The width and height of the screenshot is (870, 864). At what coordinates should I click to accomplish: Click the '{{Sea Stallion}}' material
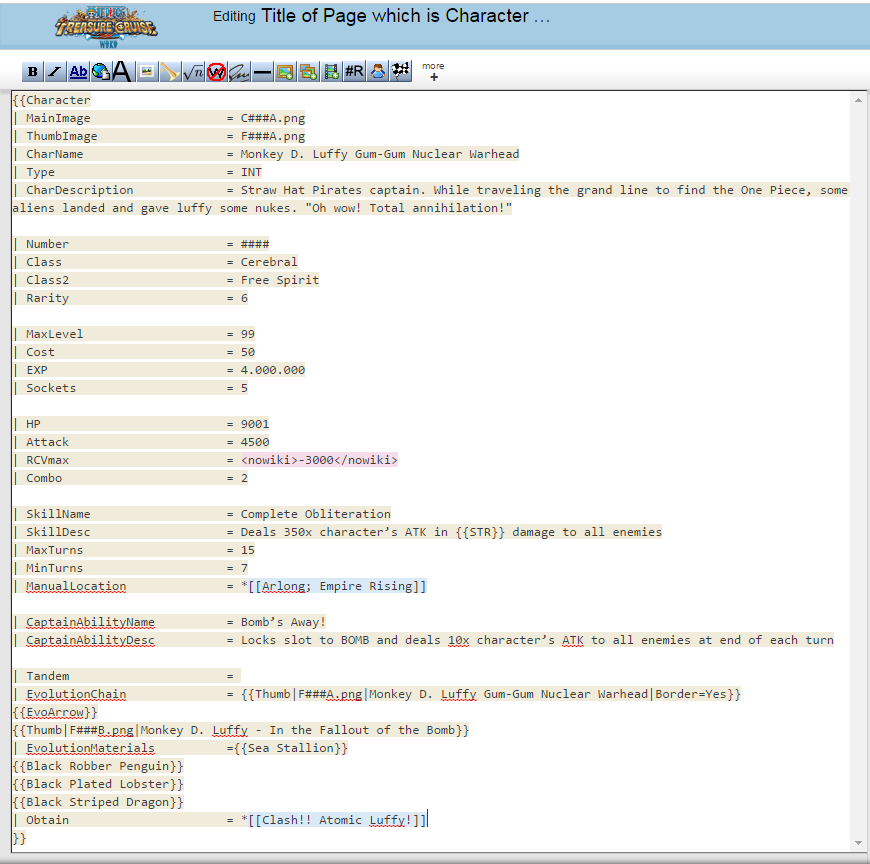pyautogui.click(x=290, y=748)
